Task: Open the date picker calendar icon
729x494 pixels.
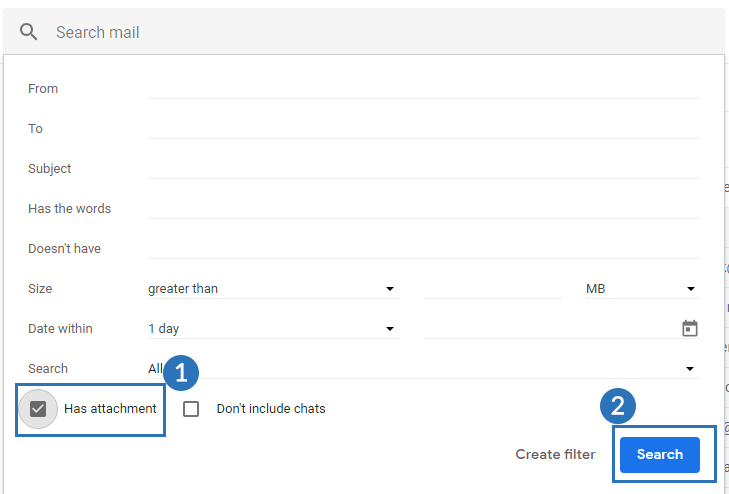Action: [x=689, y=328]
